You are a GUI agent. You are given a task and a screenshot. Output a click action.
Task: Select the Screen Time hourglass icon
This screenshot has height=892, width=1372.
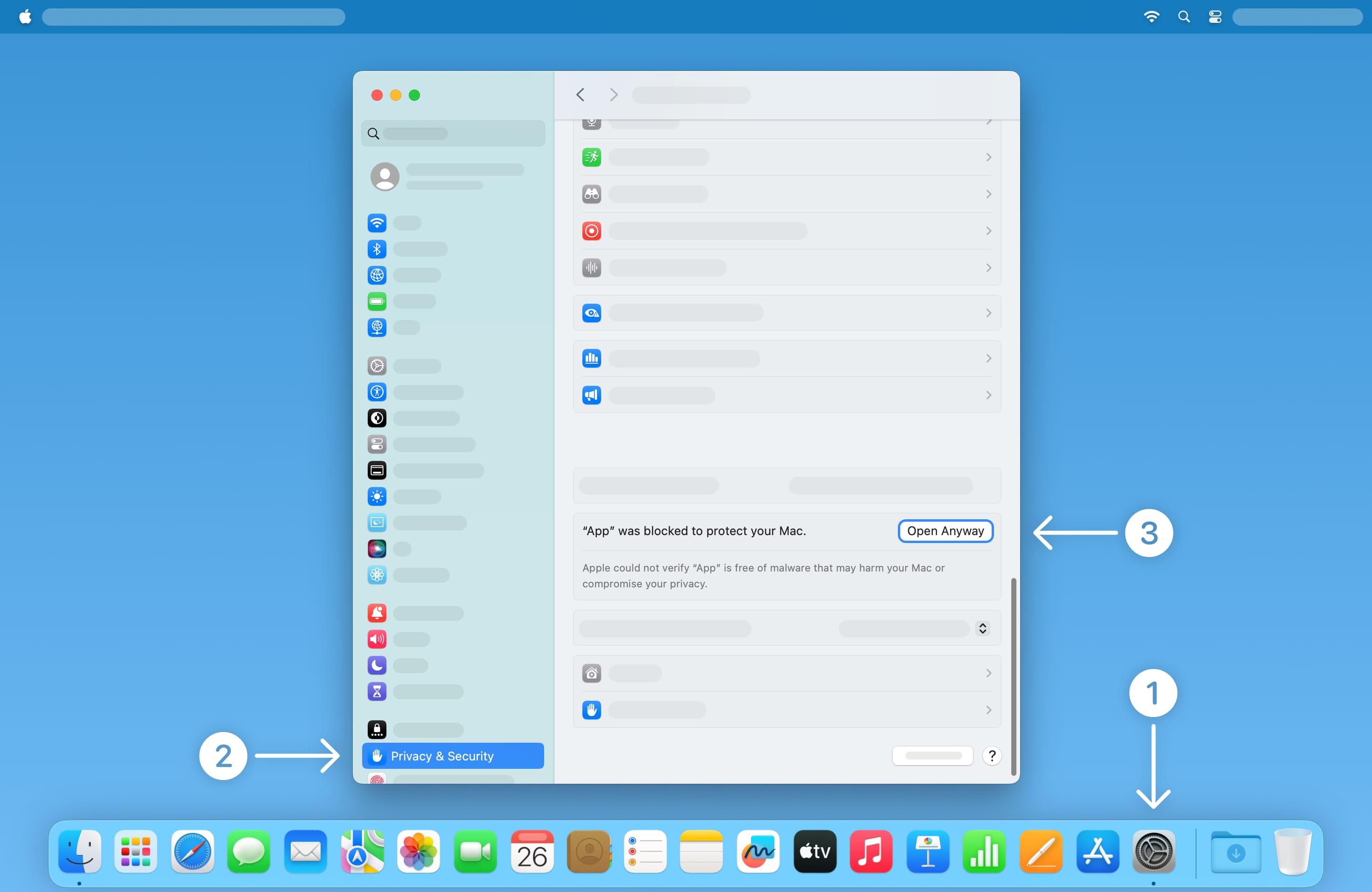(377, 691)
